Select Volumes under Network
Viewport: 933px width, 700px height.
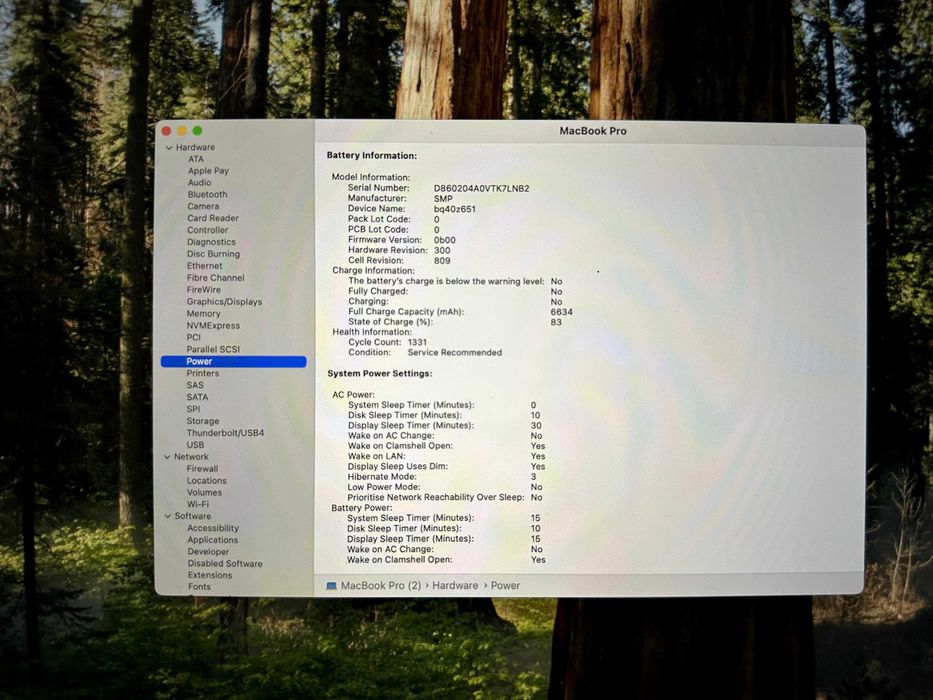click(x=204, y=492)
